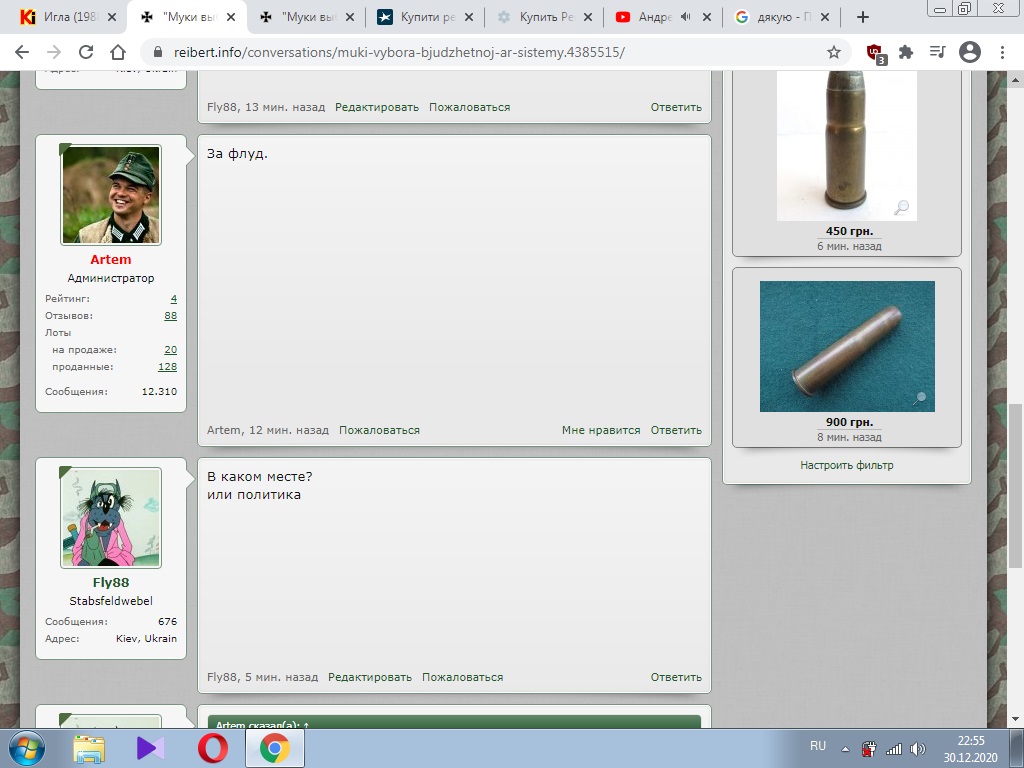Reply to Artem's 'За флуд.' post

(676, 430)
